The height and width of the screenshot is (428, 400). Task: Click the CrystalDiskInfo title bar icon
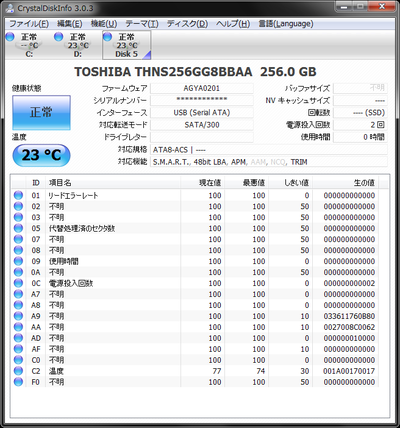point(10,8)
